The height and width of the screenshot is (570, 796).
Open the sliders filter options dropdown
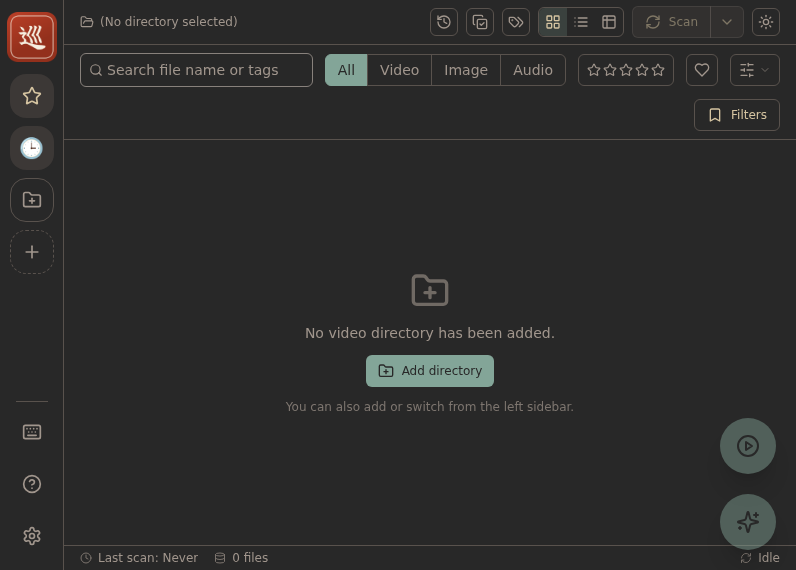pos(755,70)
